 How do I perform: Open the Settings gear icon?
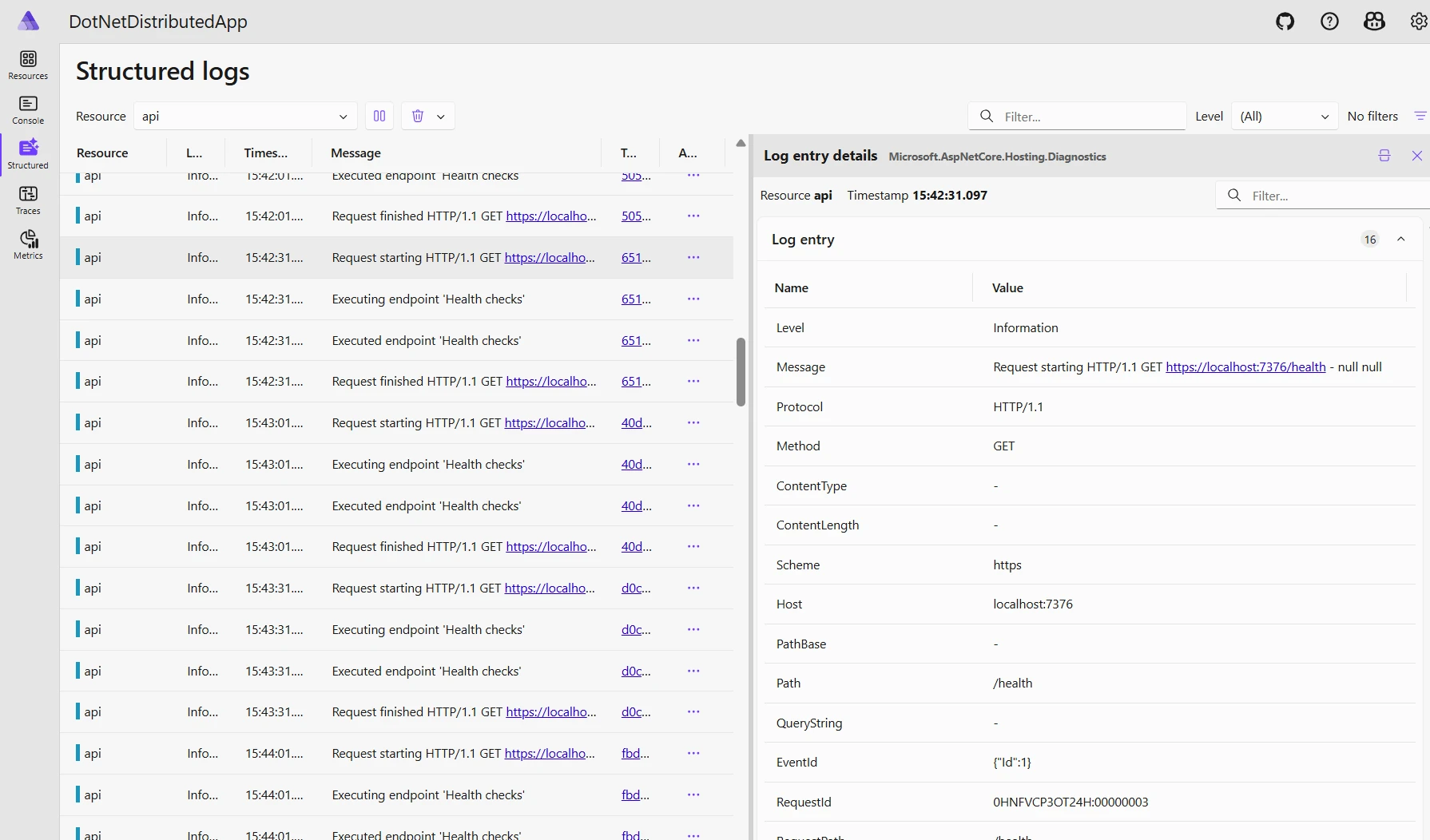tap(1418, 22)
